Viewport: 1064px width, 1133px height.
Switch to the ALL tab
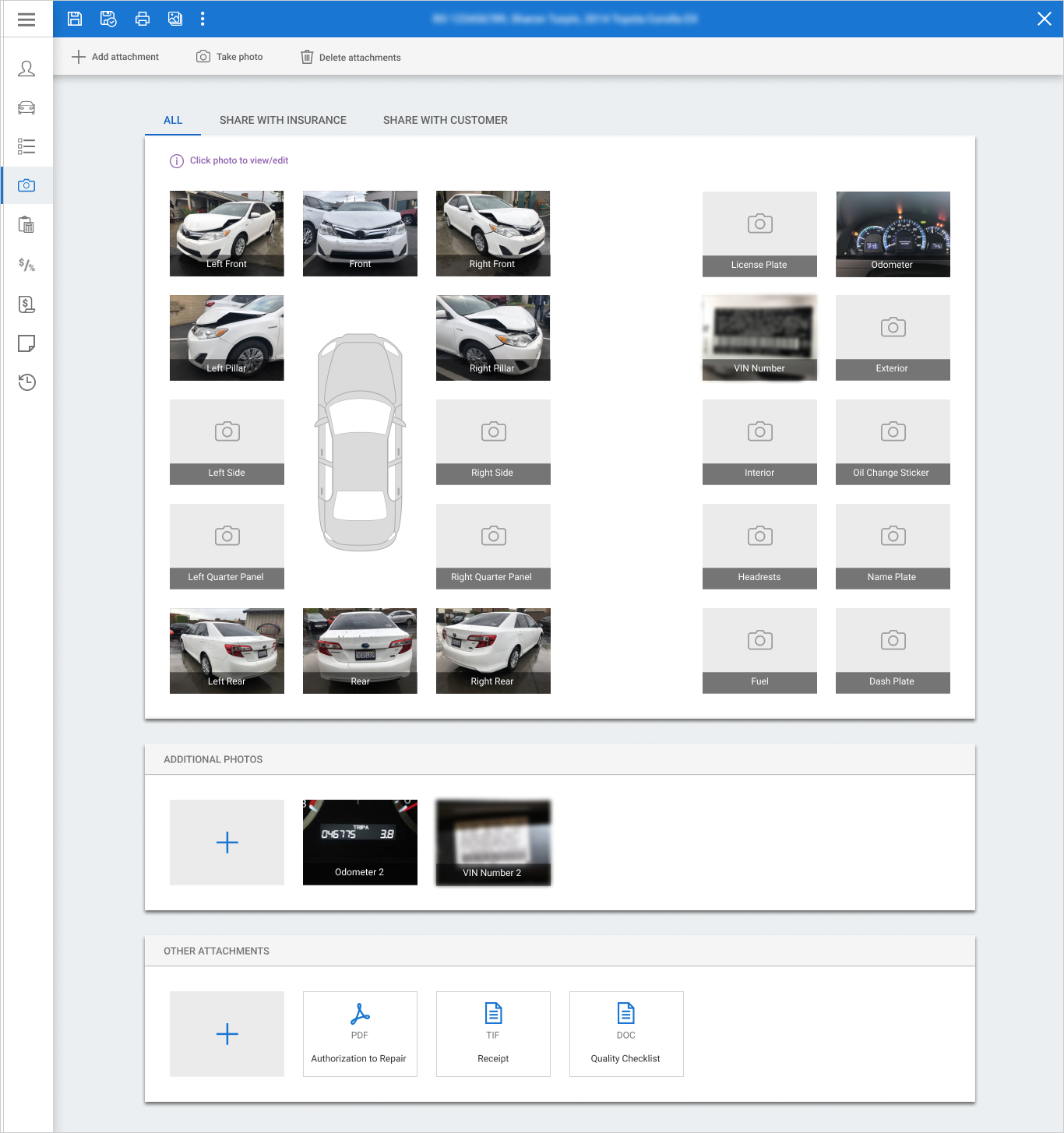[173, 120]
